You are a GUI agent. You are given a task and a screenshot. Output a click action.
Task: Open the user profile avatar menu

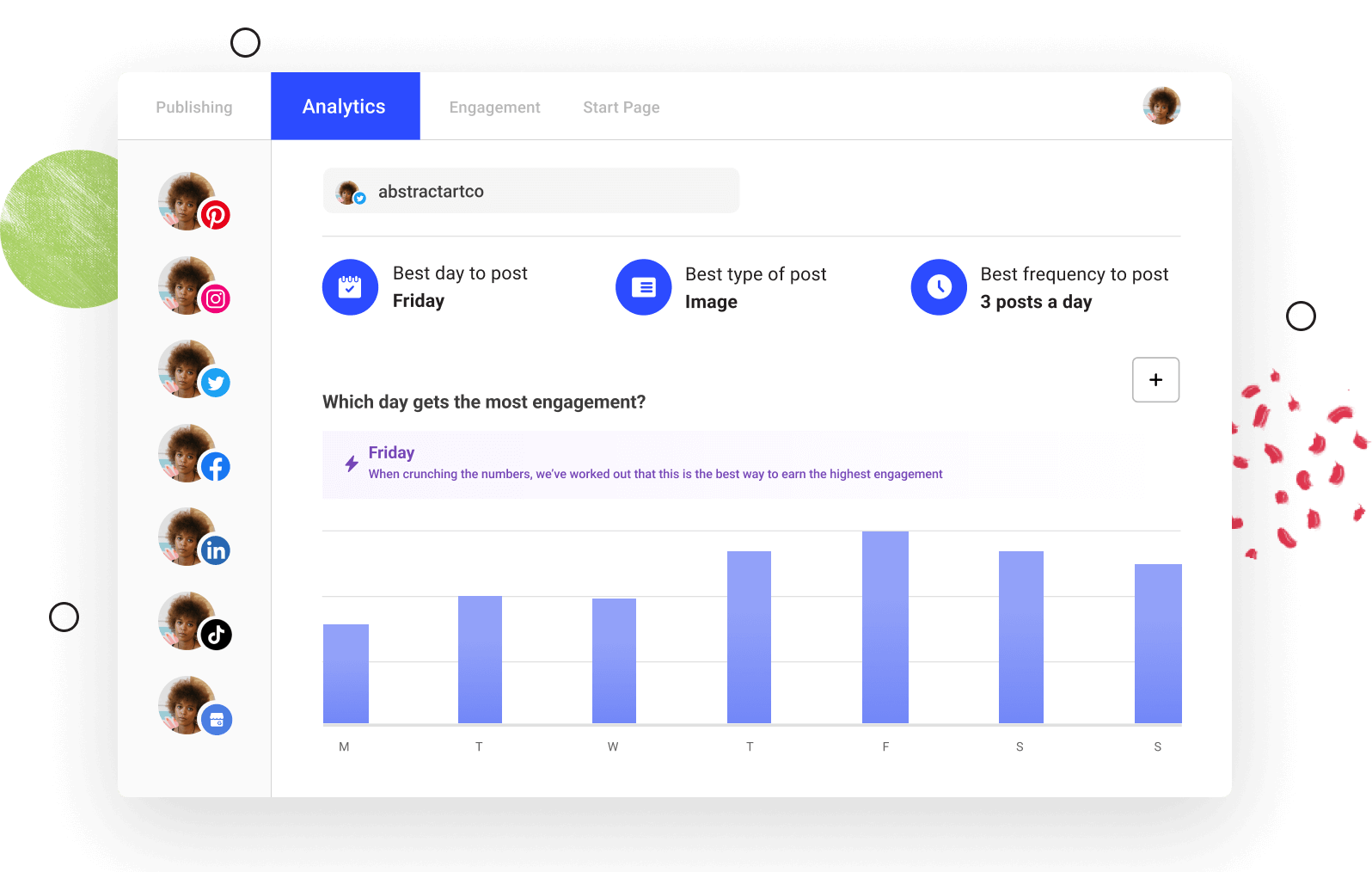[1161, 106]
